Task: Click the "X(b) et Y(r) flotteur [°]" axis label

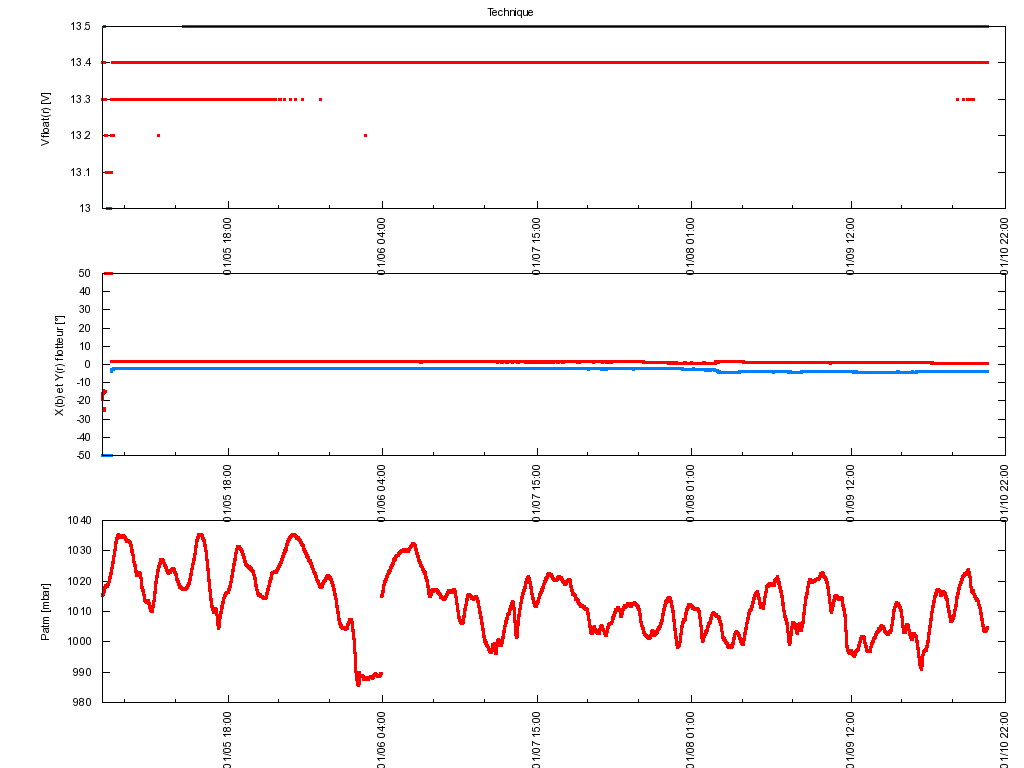Action: [60, 364]
